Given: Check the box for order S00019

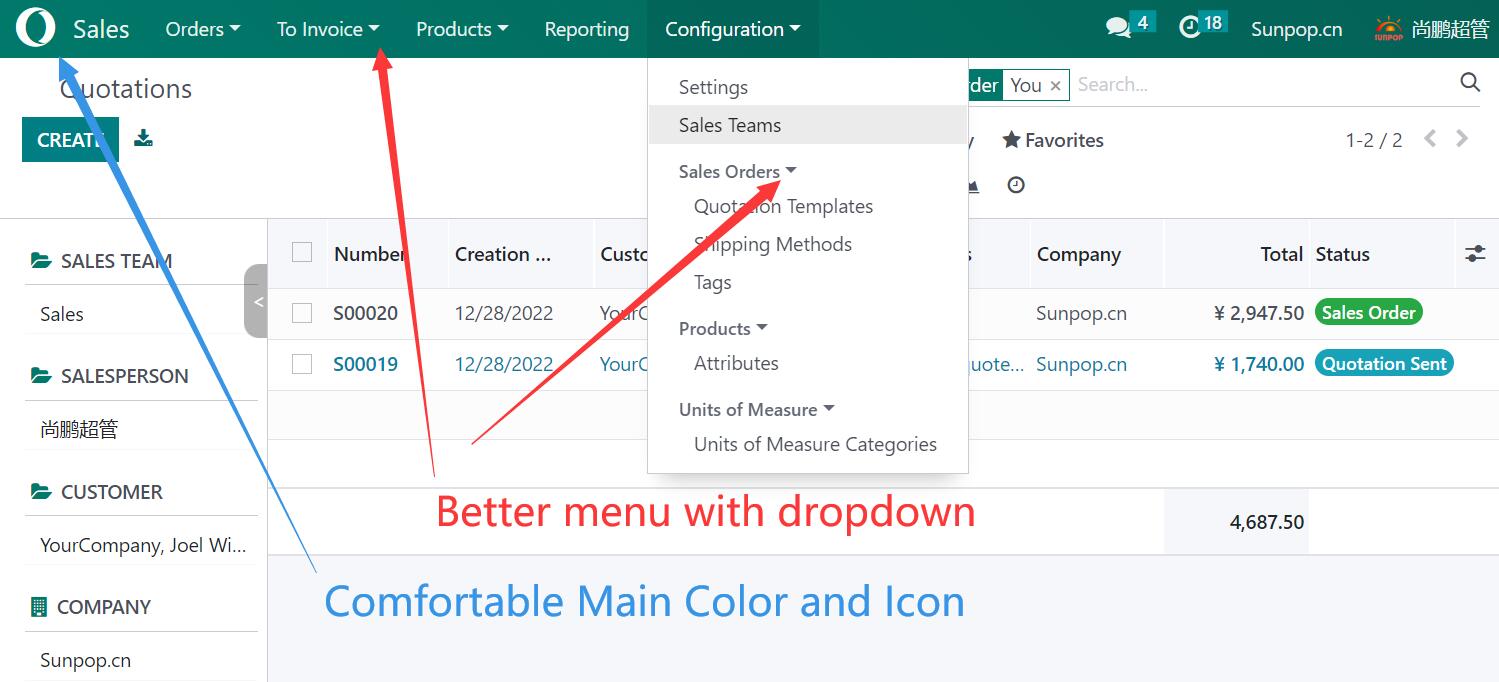Looking at the screenshot, I should tap(302, 364).
